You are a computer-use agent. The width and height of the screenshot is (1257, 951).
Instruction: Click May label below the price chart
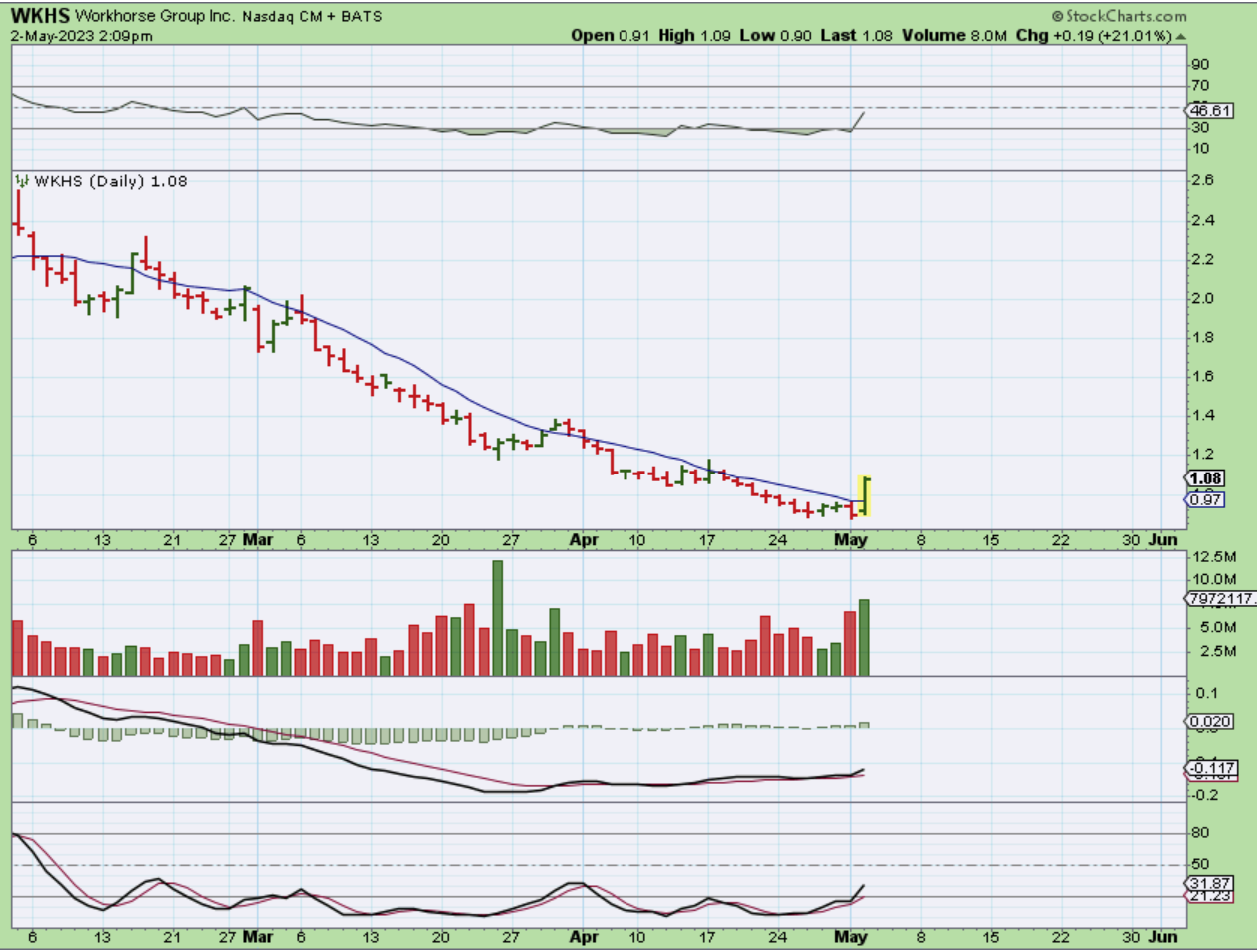[x=849, y=540]
